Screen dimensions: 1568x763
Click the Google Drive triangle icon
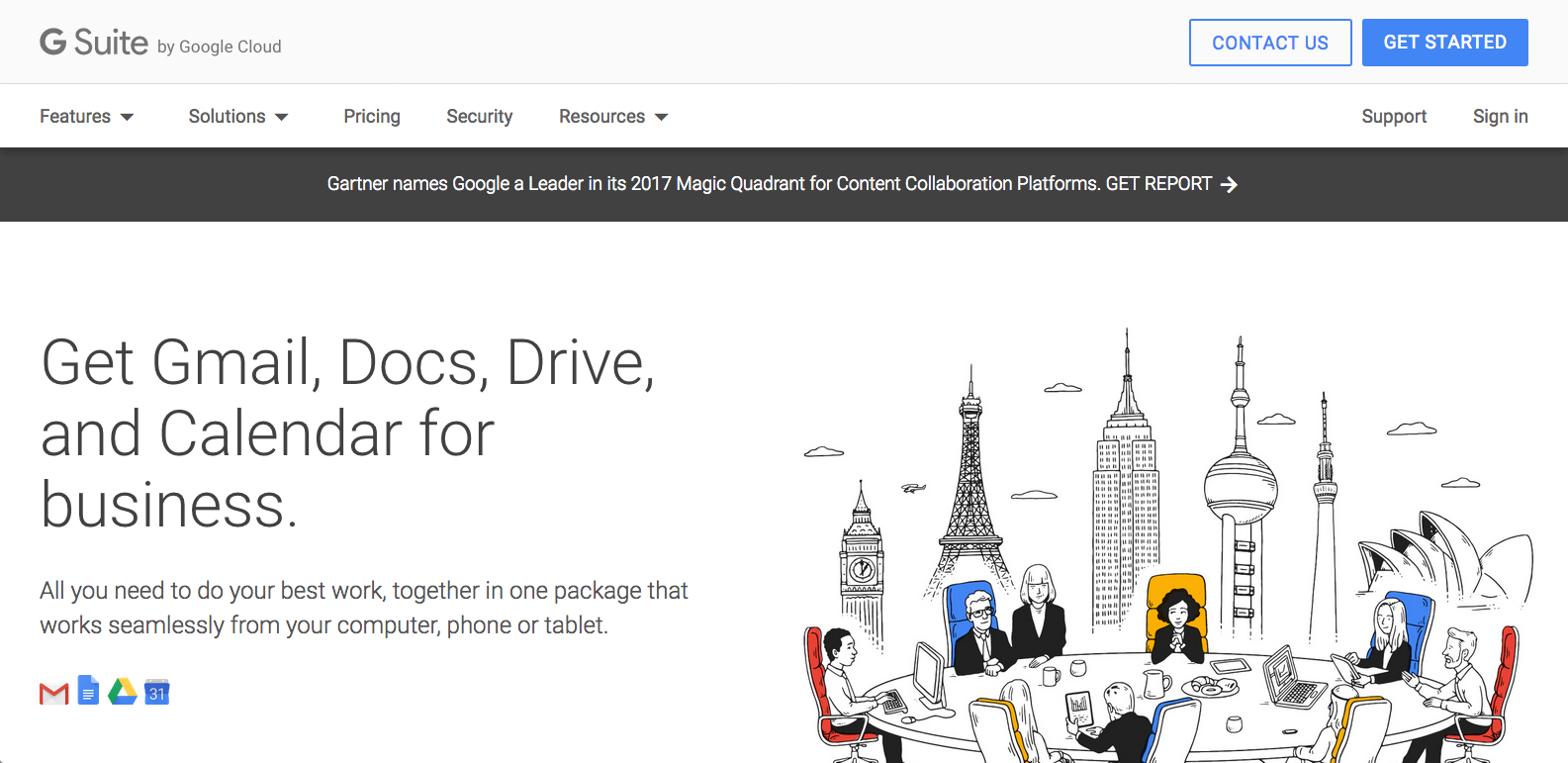(x=123, y=692)
